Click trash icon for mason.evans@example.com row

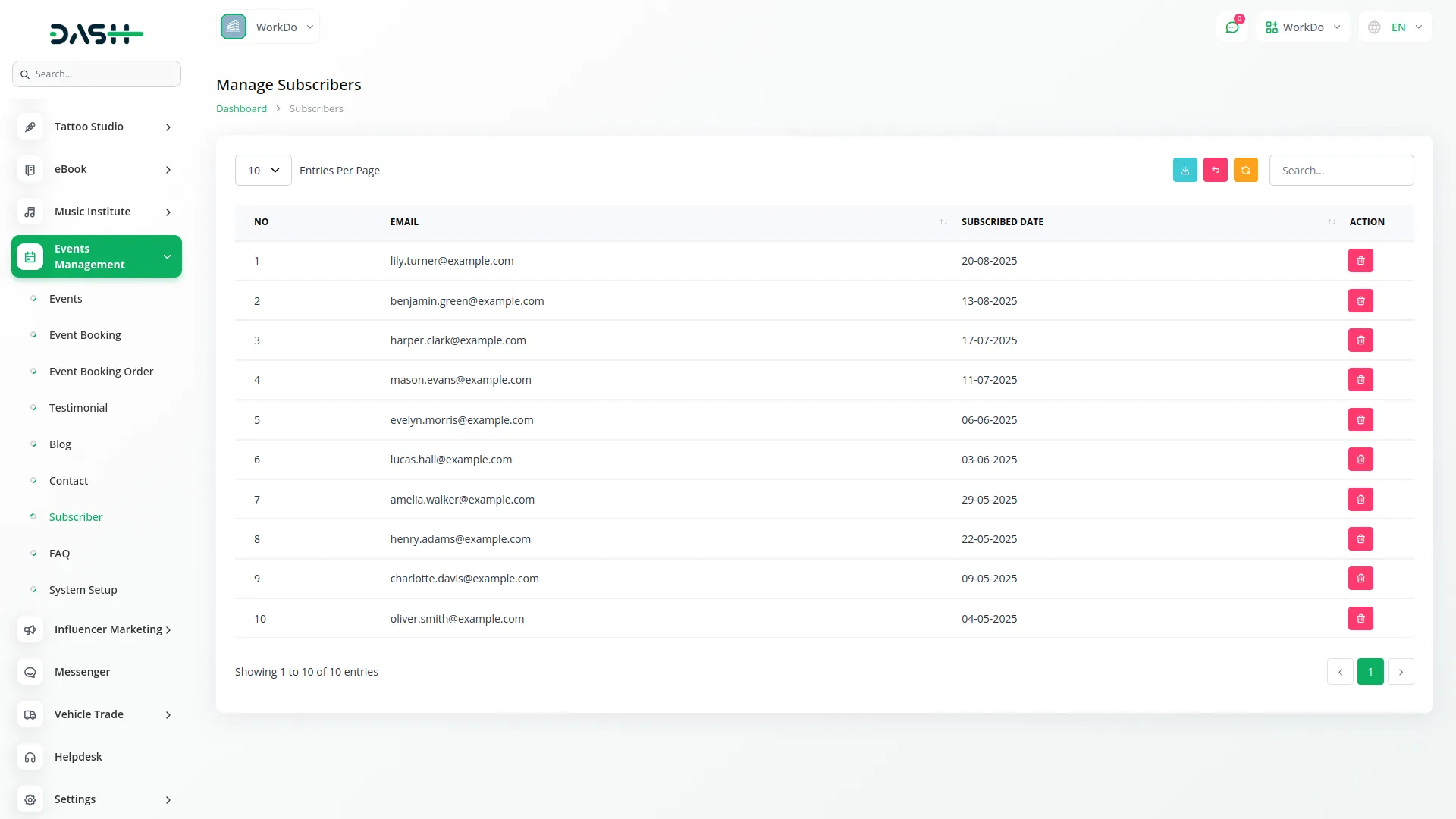(1360, 380)
